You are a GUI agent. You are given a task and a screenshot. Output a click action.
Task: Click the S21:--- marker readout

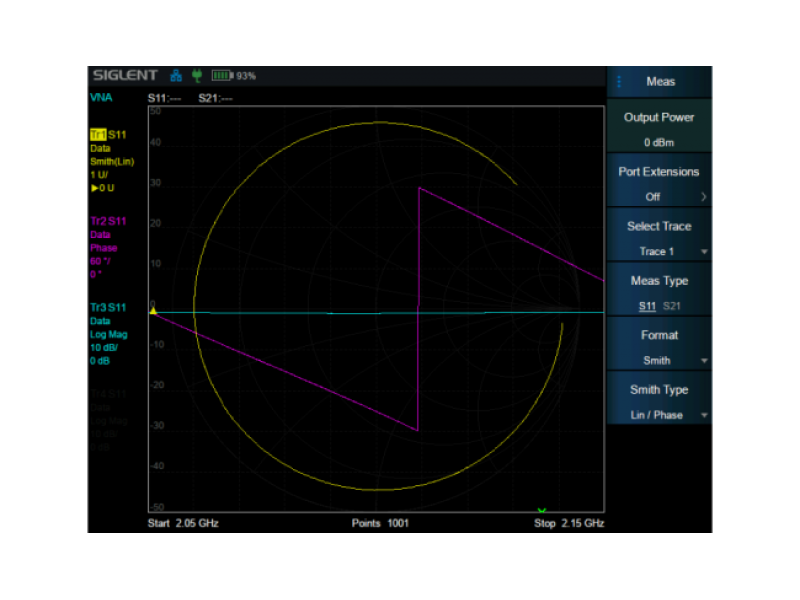(215, 98)
